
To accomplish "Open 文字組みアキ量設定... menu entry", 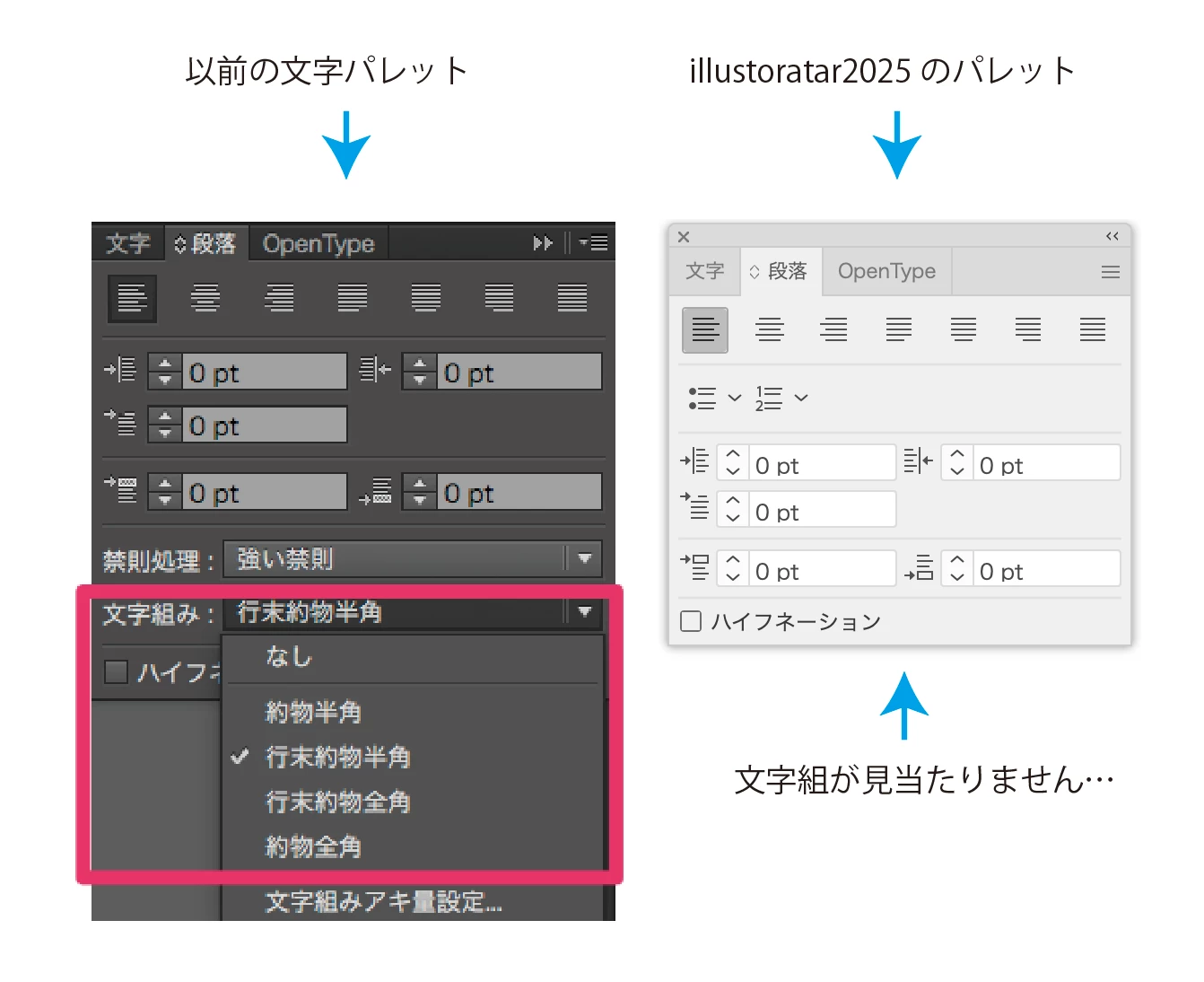I will click(413, 901).
